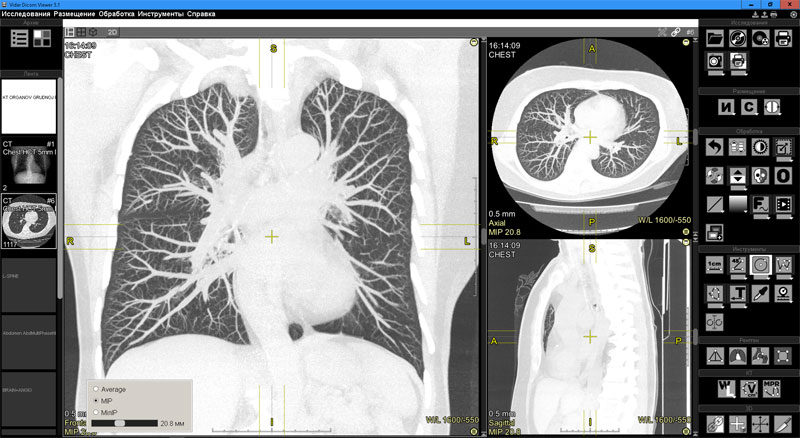
Task: Select the 1cm ruler calibration tool
Action: (x=715, y=265)
